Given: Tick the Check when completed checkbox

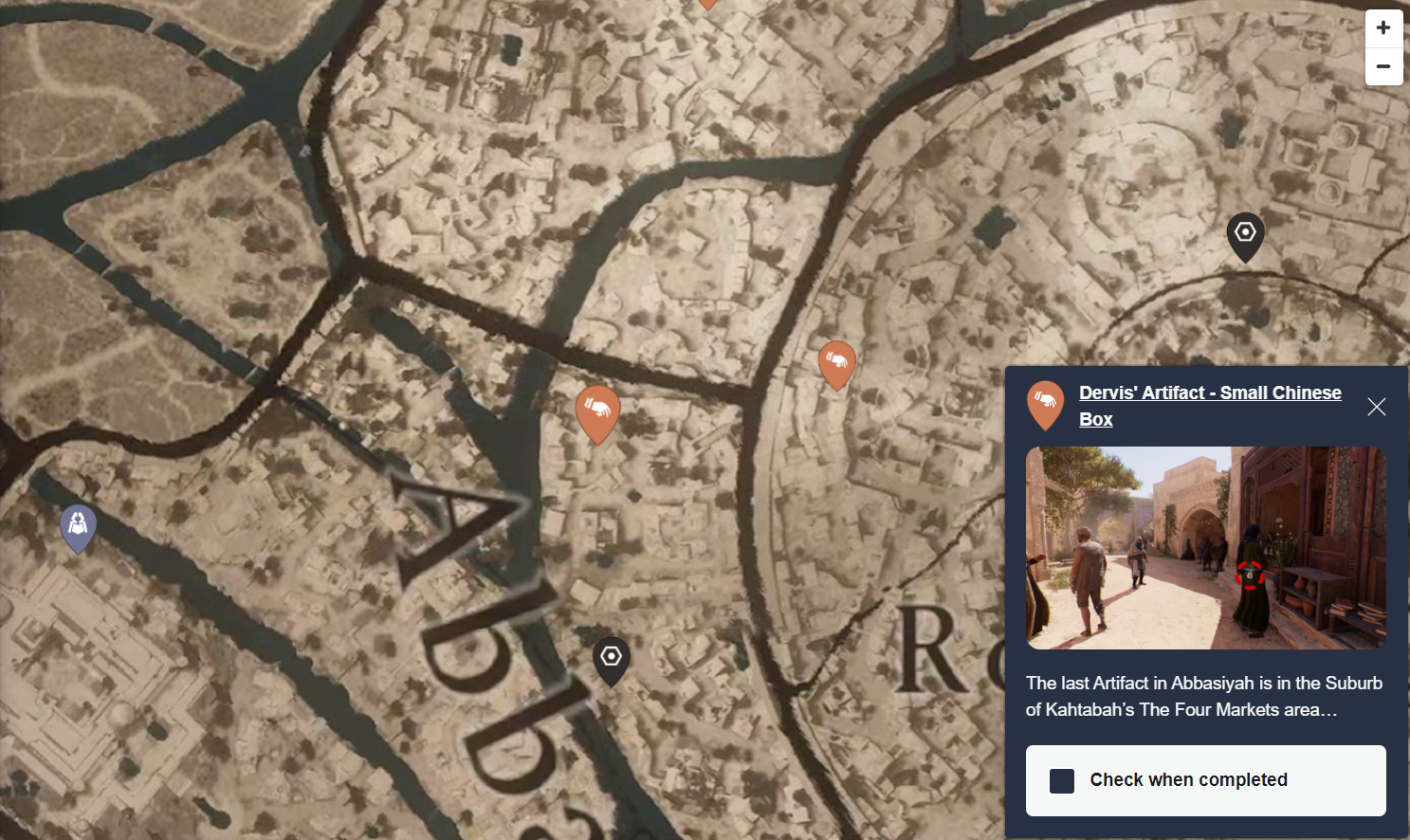Looking at the screenshot, I should [x=1062, y=780].
